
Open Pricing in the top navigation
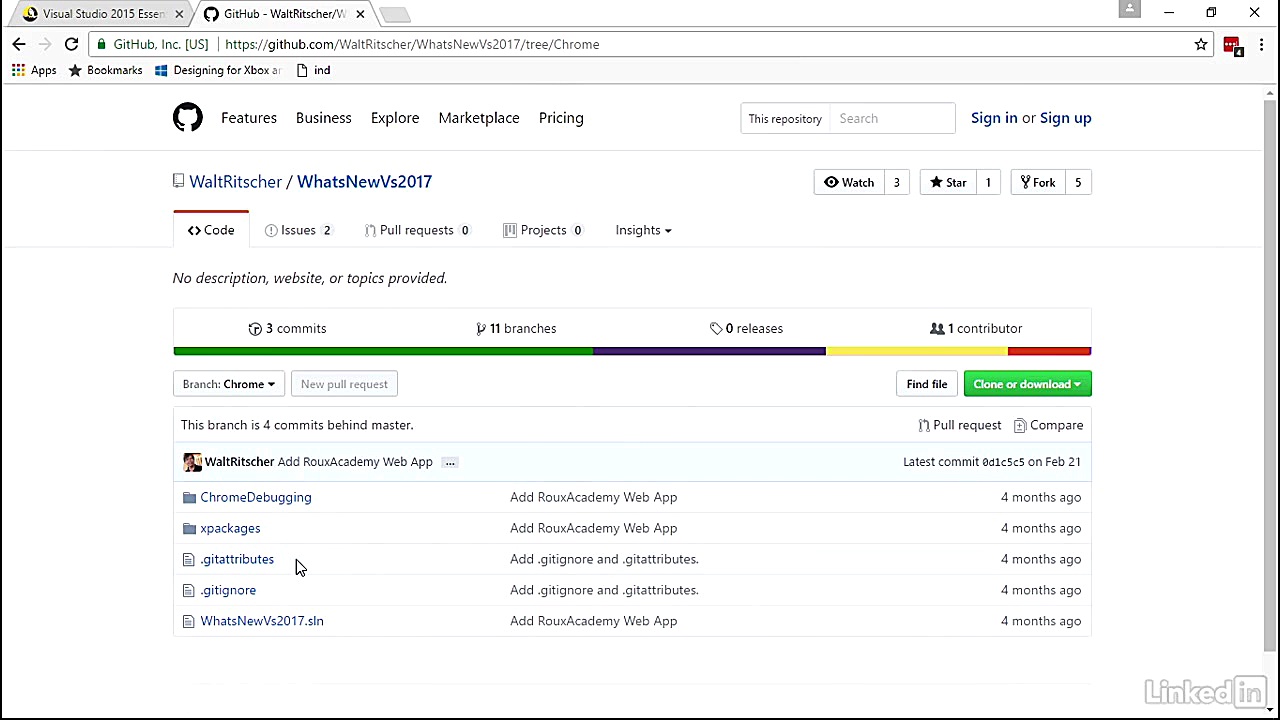pos(561,118)
